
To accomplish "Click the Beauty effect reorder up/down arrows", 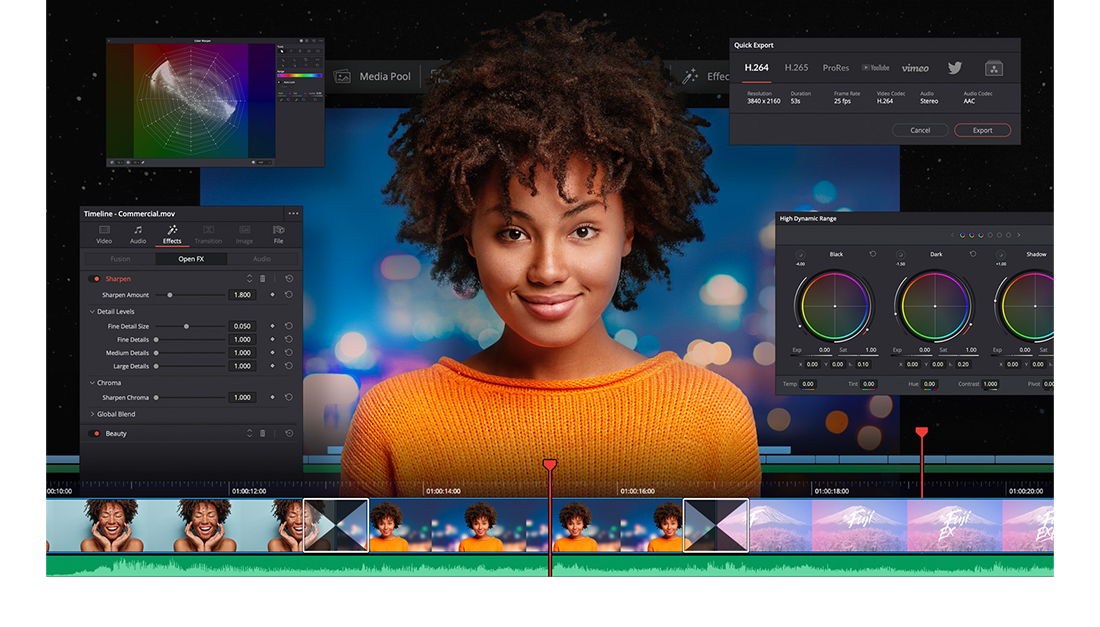I will (x=249, y=433).
